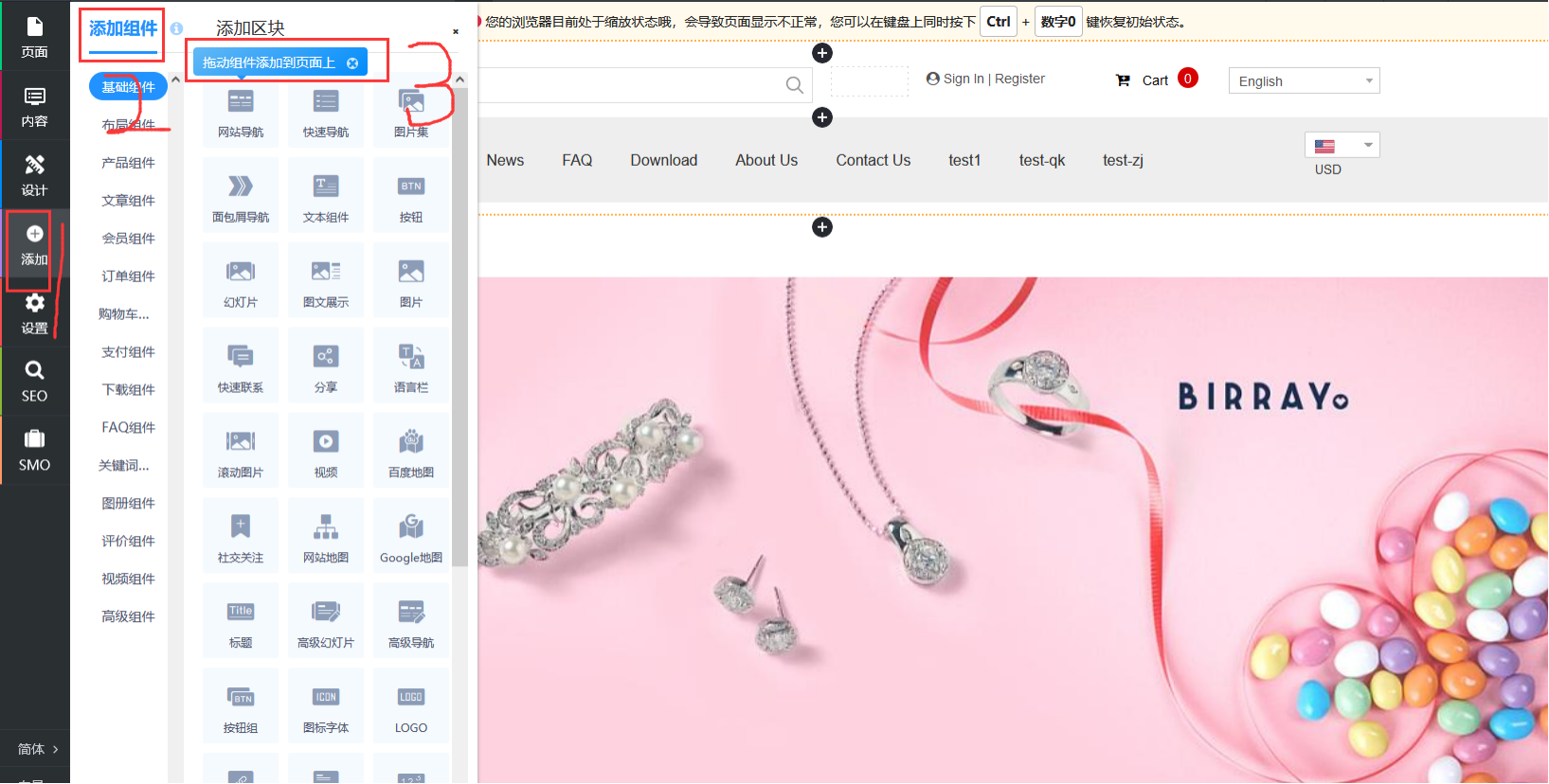This screenshot has height=784, width=1549.
Task: Open the SEO sidebar section
Action: click(x=34, y=382)
